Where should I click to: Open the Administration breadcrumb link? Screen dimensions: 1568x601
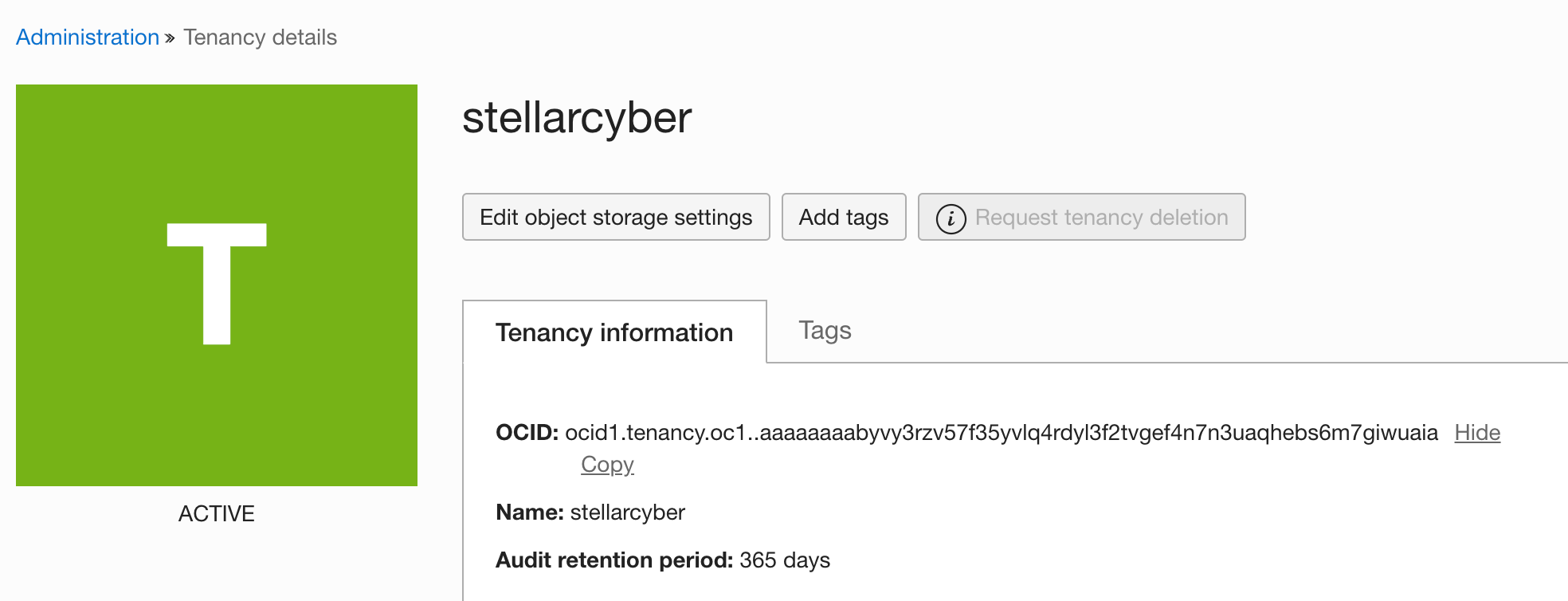tap(88, 37)
